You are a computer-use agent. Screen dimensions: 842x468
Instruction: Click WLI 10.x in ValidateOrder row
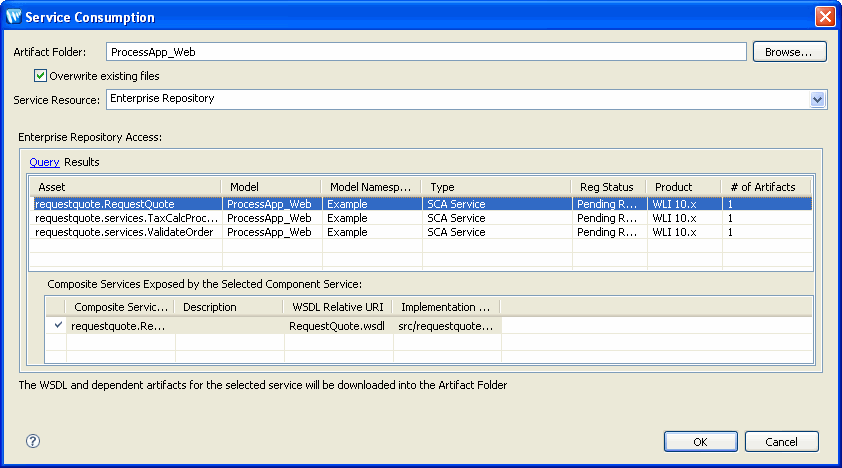click(674, 232)
